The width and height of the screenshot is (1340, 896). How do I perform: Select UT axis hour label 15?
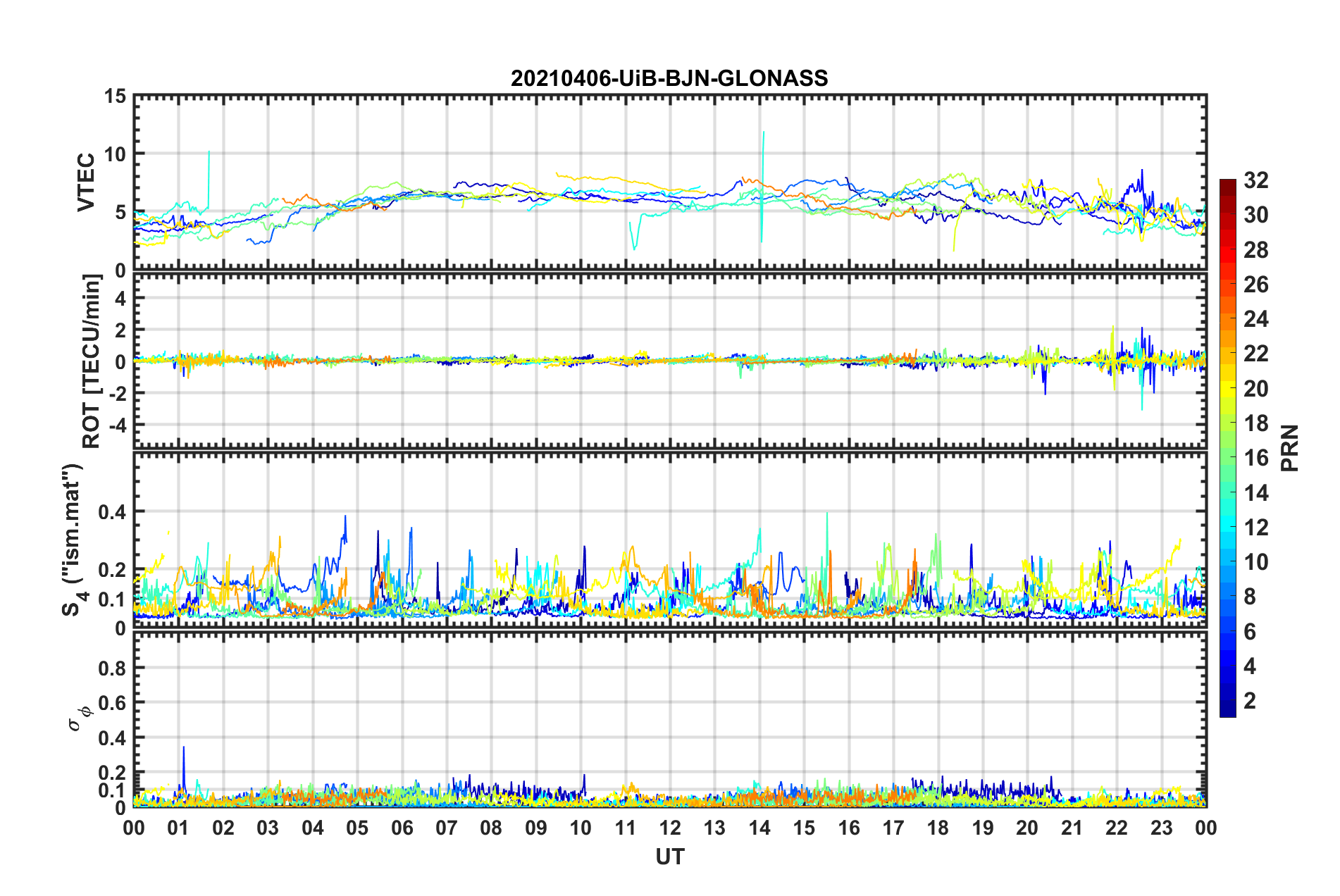804,828
